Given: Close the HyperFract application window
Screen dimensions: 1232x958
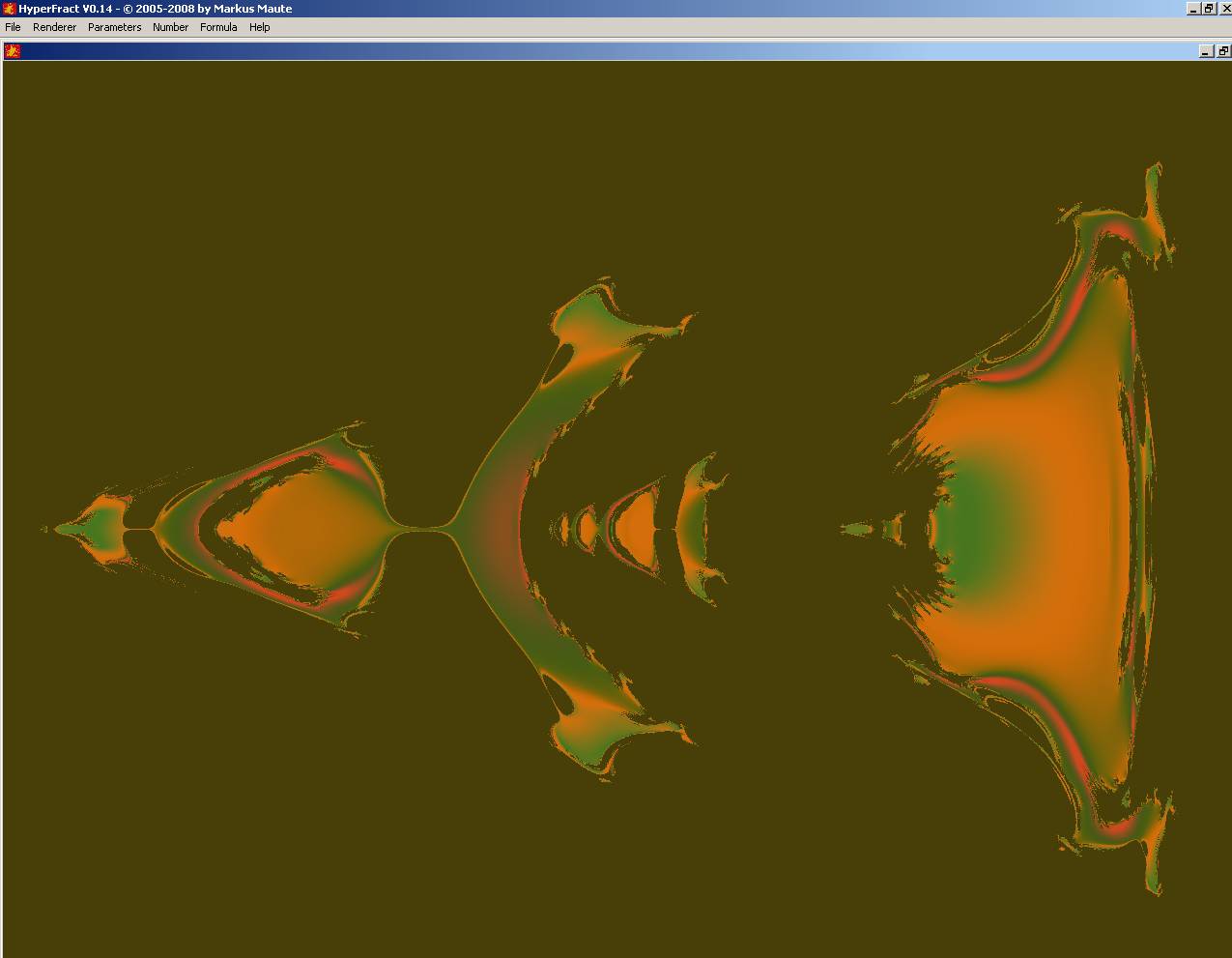Looking at the screenshot, I should [x=1223, y=9].
